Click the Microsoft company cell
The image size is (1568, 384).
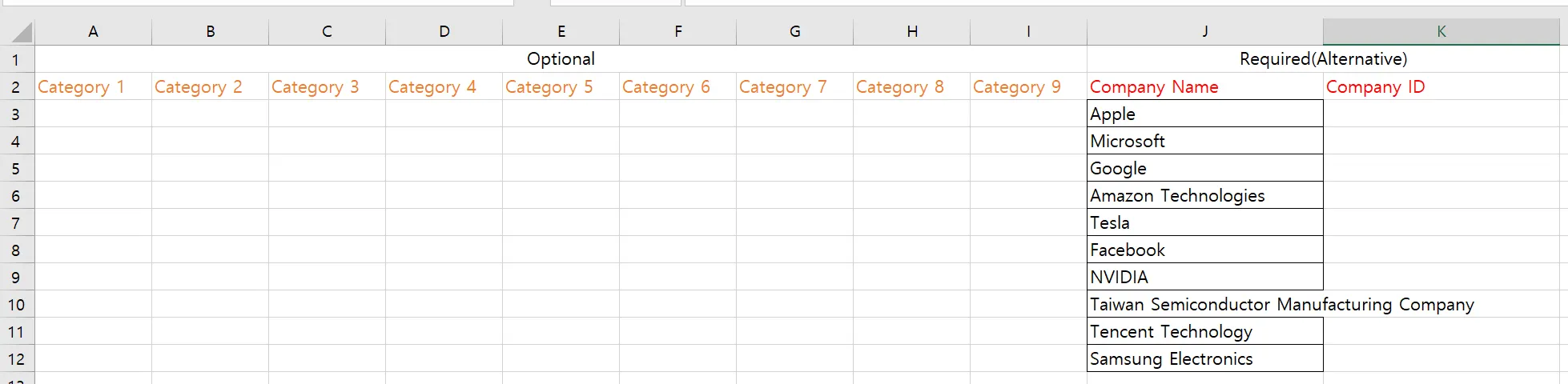pos(1205,141)
